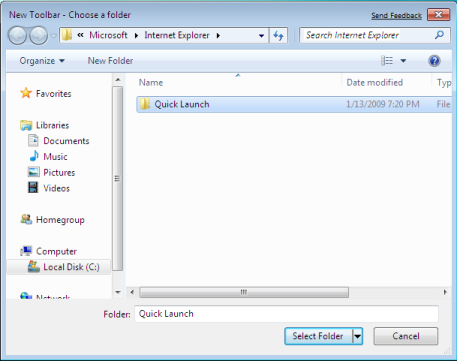
Task: Open the Videos library
Action: point(56,188)
